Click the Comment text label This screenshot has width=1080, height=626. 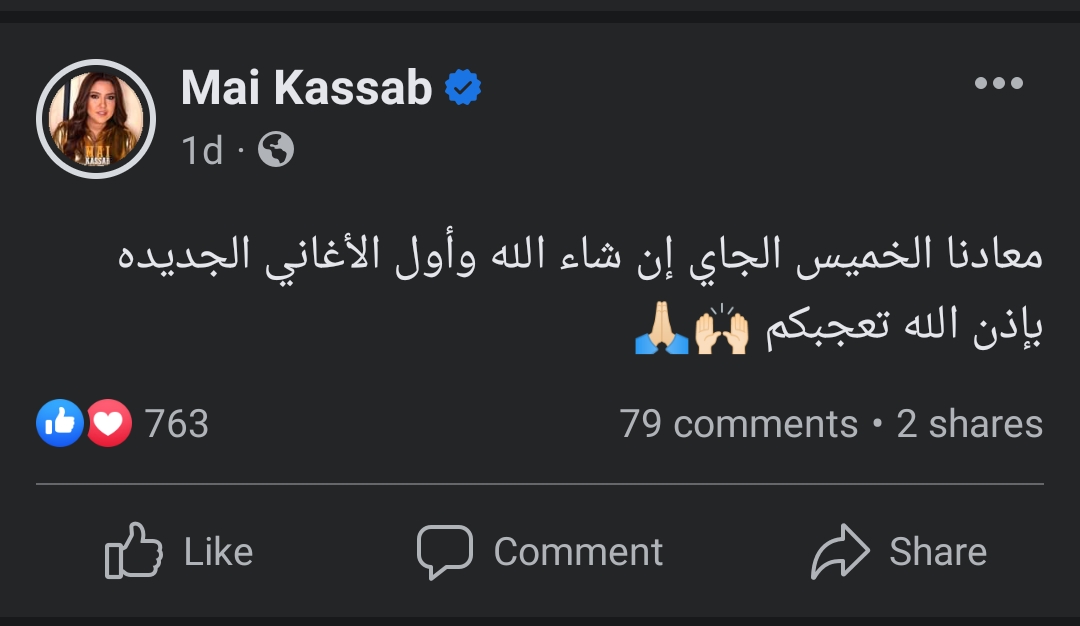[x=578, y=552]
